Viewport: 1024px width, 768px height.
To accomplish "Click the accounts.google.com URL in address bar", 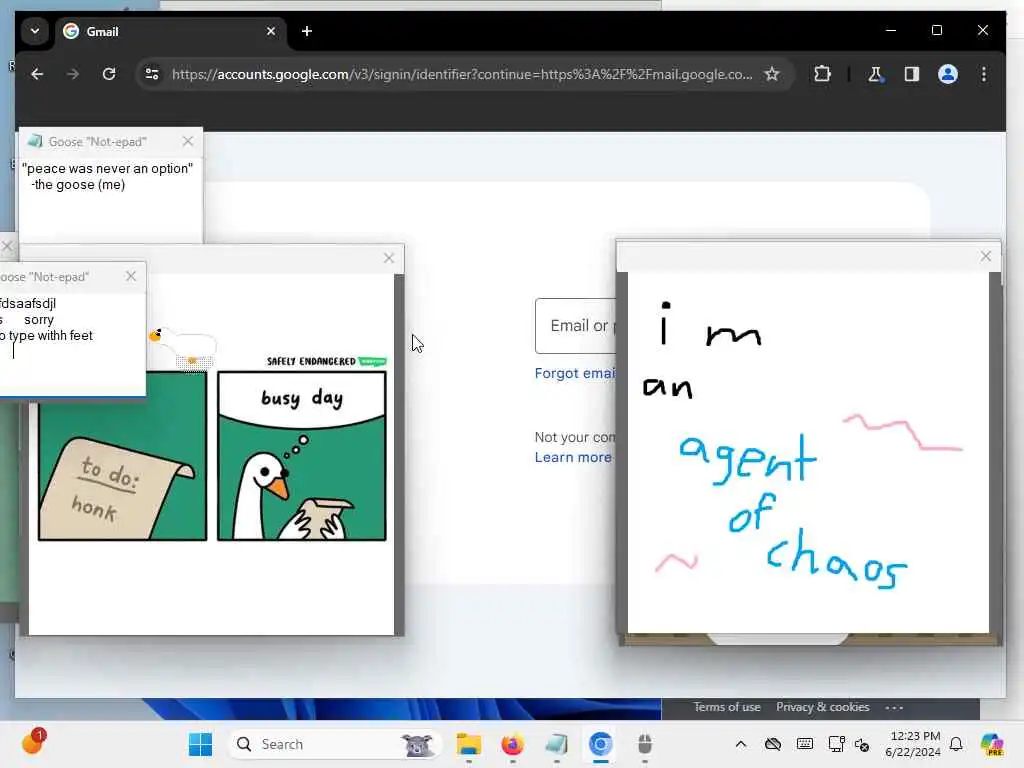I will pyautogui.click(x=462, y=74).
